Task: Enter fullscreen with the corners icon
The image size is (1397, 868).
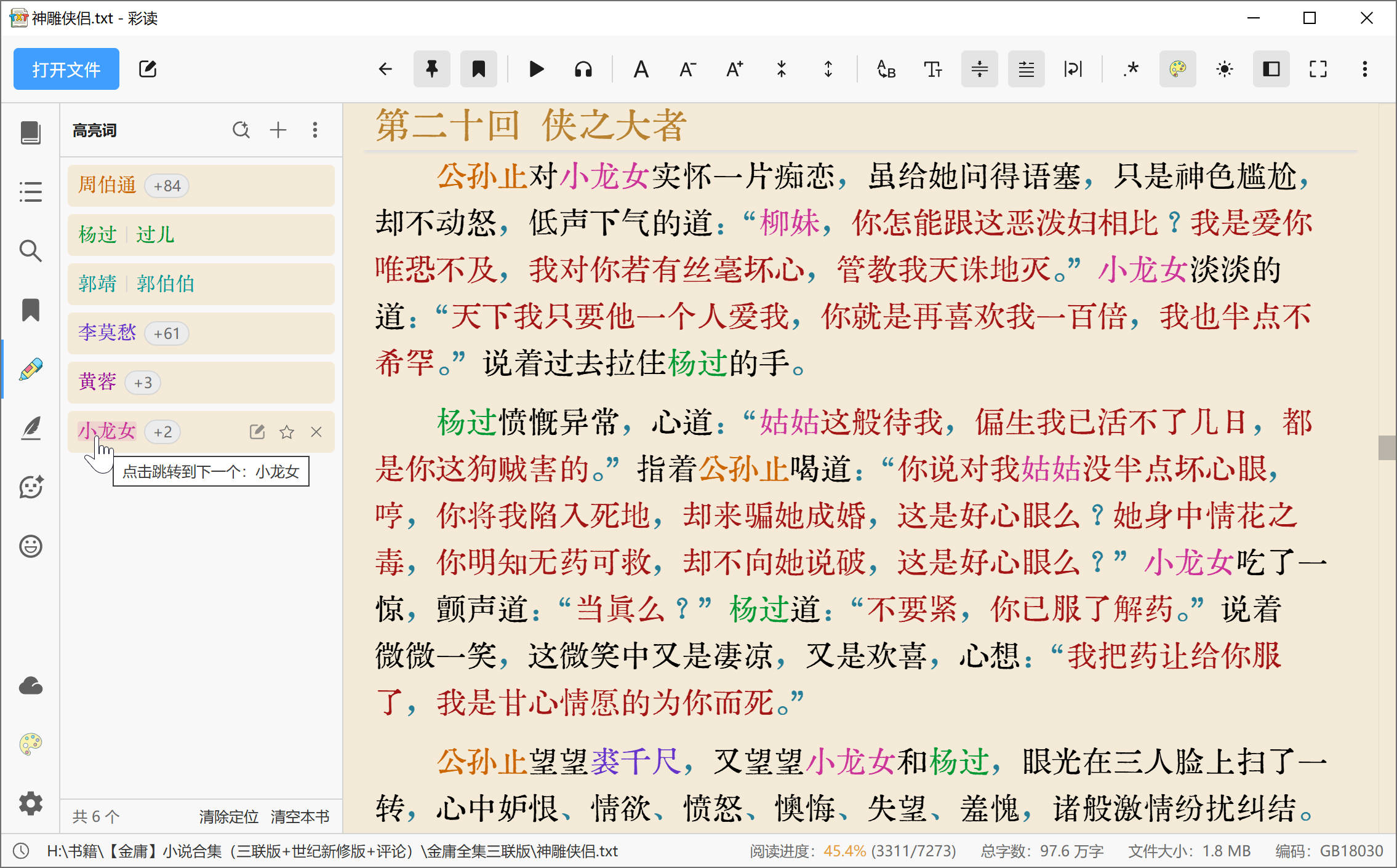Action: 1318,69
